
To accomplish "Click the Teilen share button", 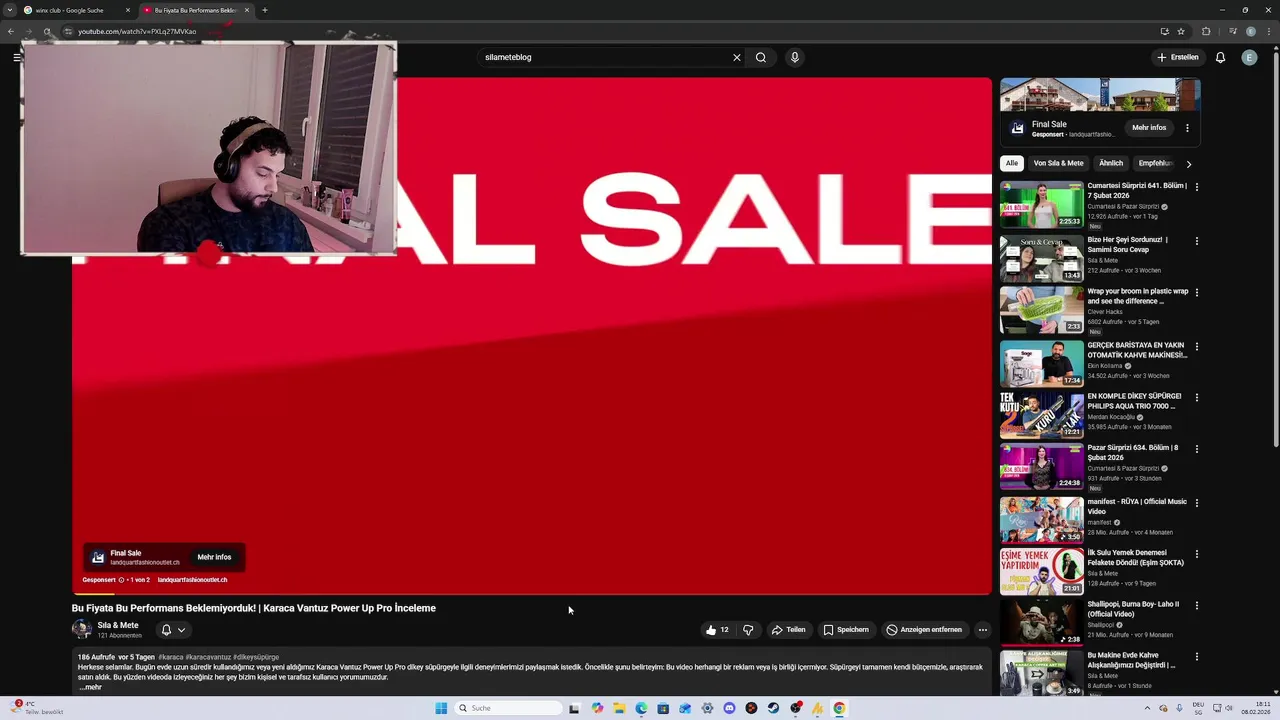I will tap(788, 630).
